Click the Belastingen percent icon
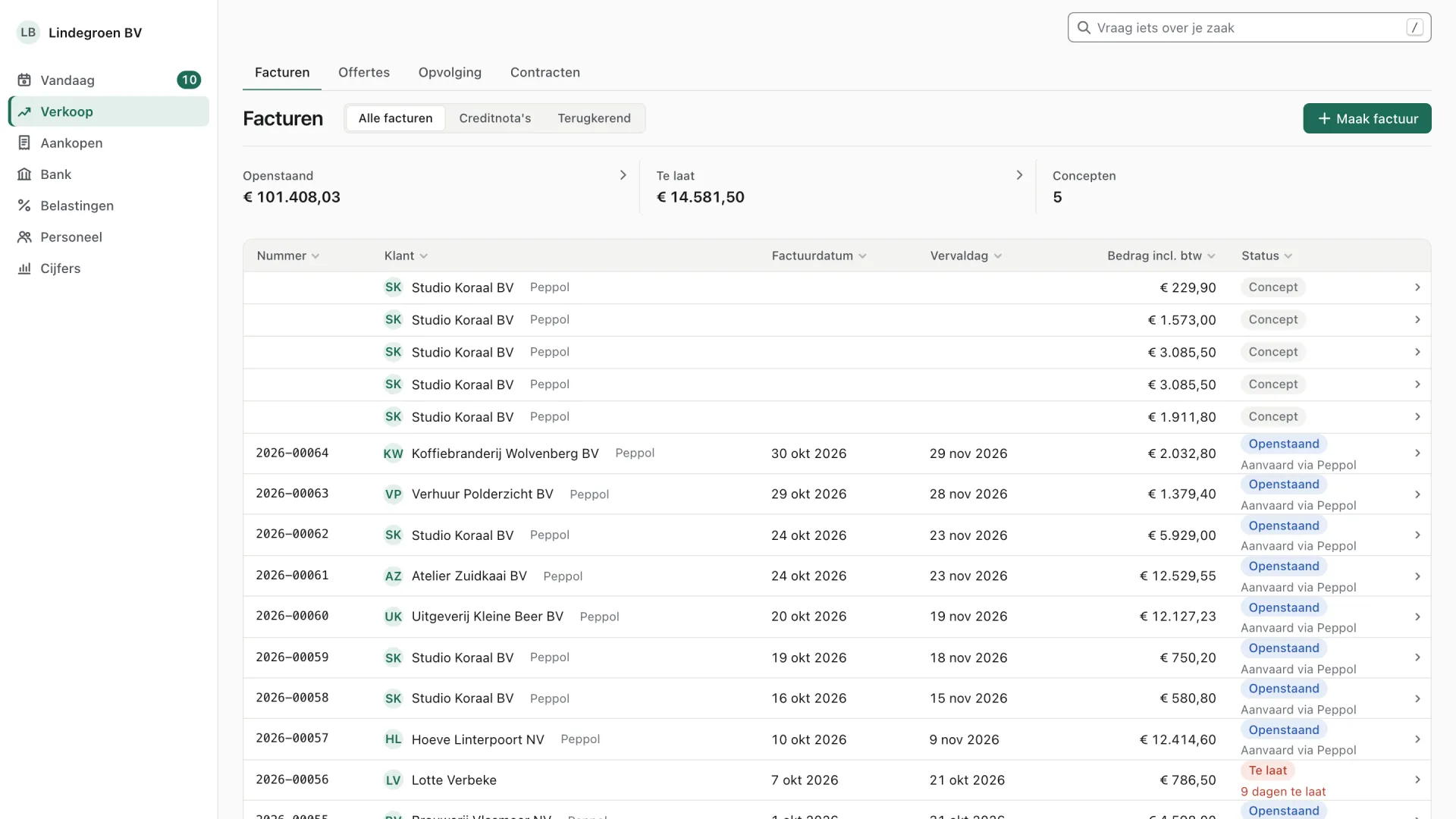1456x819 pixels. pos(24,206)
